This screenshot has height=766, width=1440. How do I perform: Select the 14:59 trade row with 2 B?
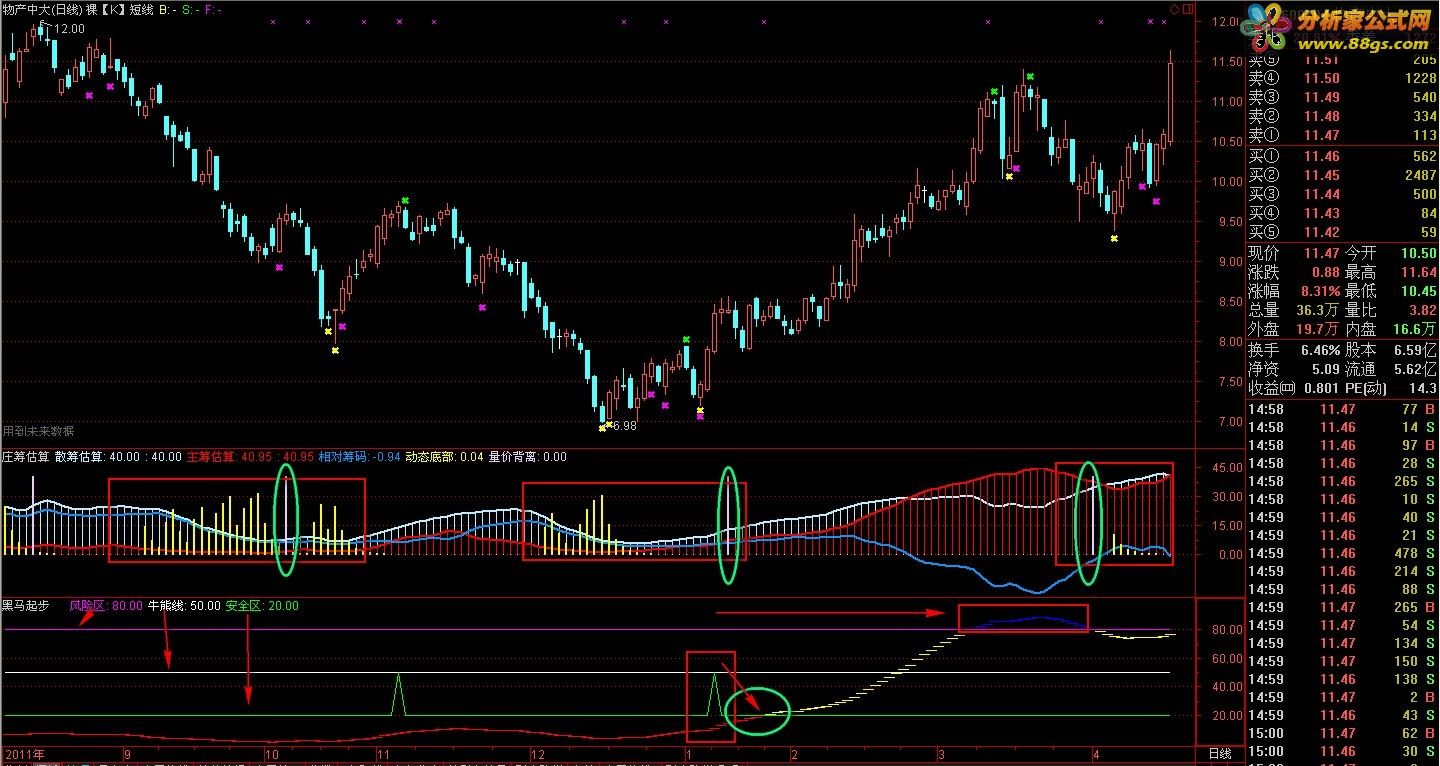click(1342, 697)
